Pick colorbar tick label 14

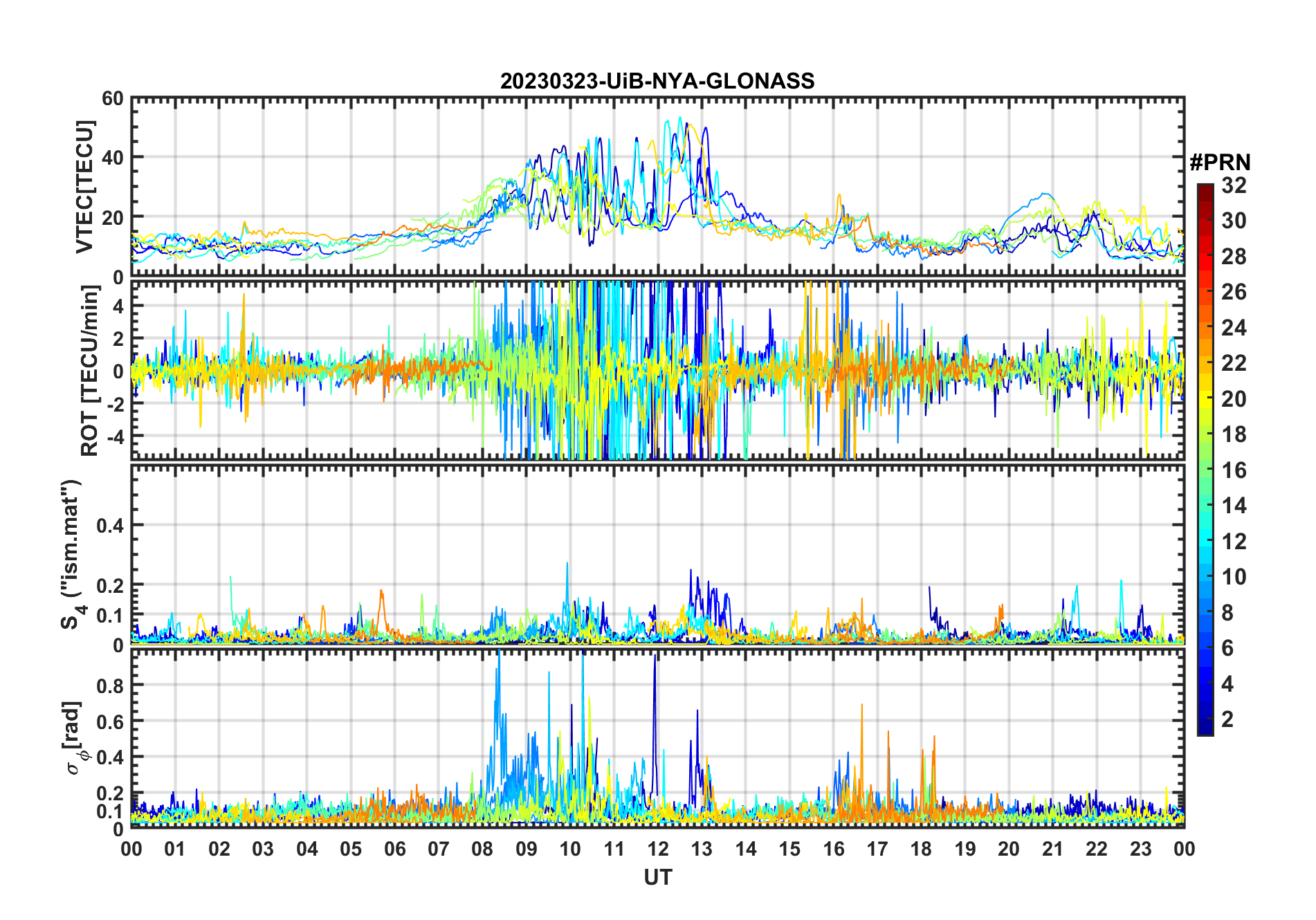1234,505
